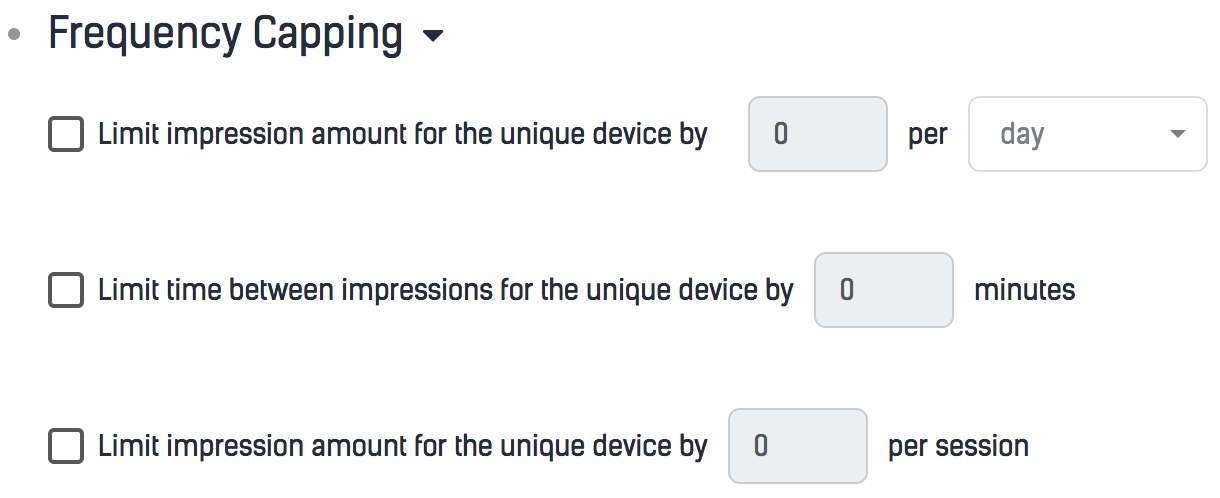The width and height of the screenshot is (1220, 498).
Task: Click the "per" text before the day dropdown
Action: click(x=927, y=135)
